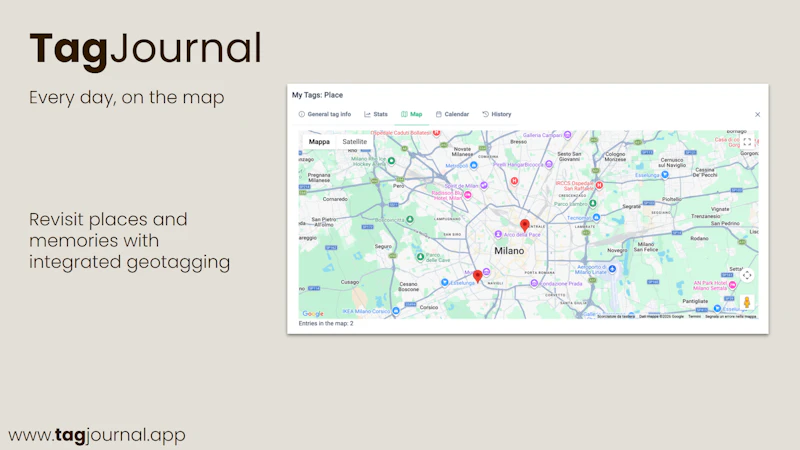Screen dimensions: 800x450
Task: Open the Scorciatoie da tastiera link
Action: coord(616,316)
